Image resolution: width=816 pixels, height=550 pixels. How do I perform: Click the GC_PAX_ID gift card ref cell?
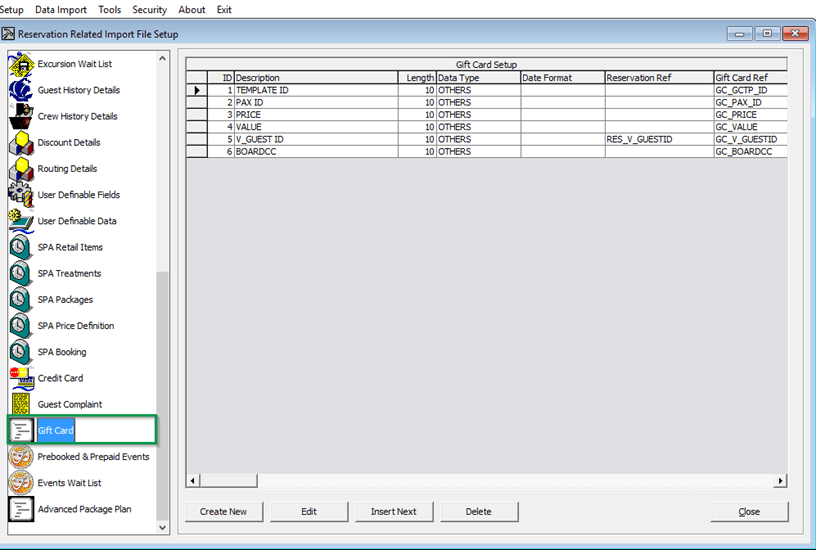pyautogui.click(x=750, y=103)
